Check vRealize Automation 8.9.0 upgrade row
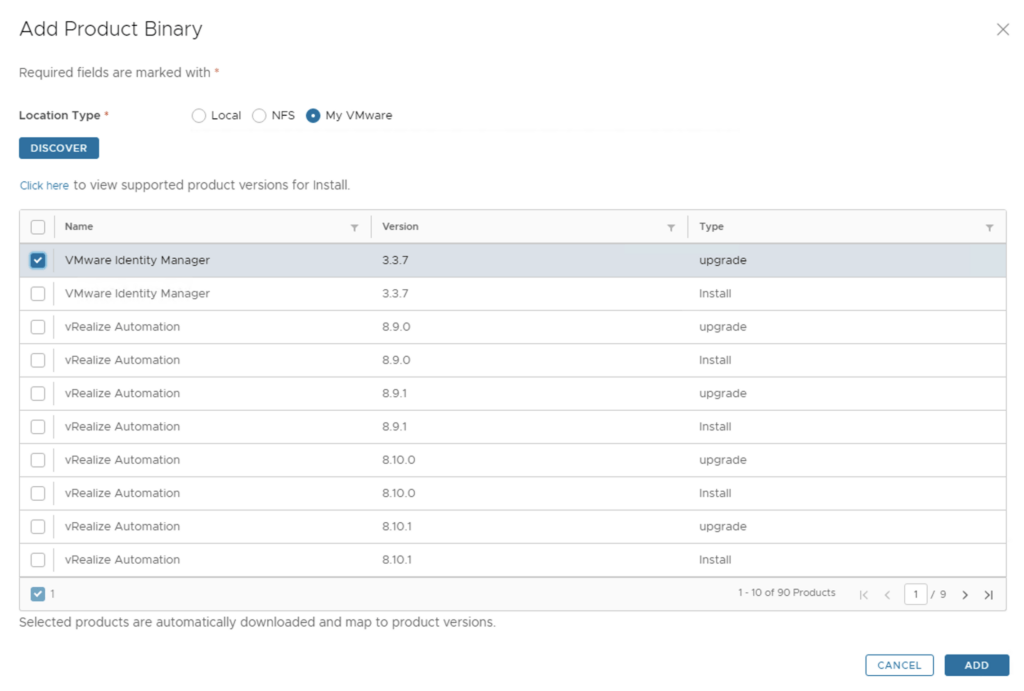The image size is (1024, 691). click(38, 327)
